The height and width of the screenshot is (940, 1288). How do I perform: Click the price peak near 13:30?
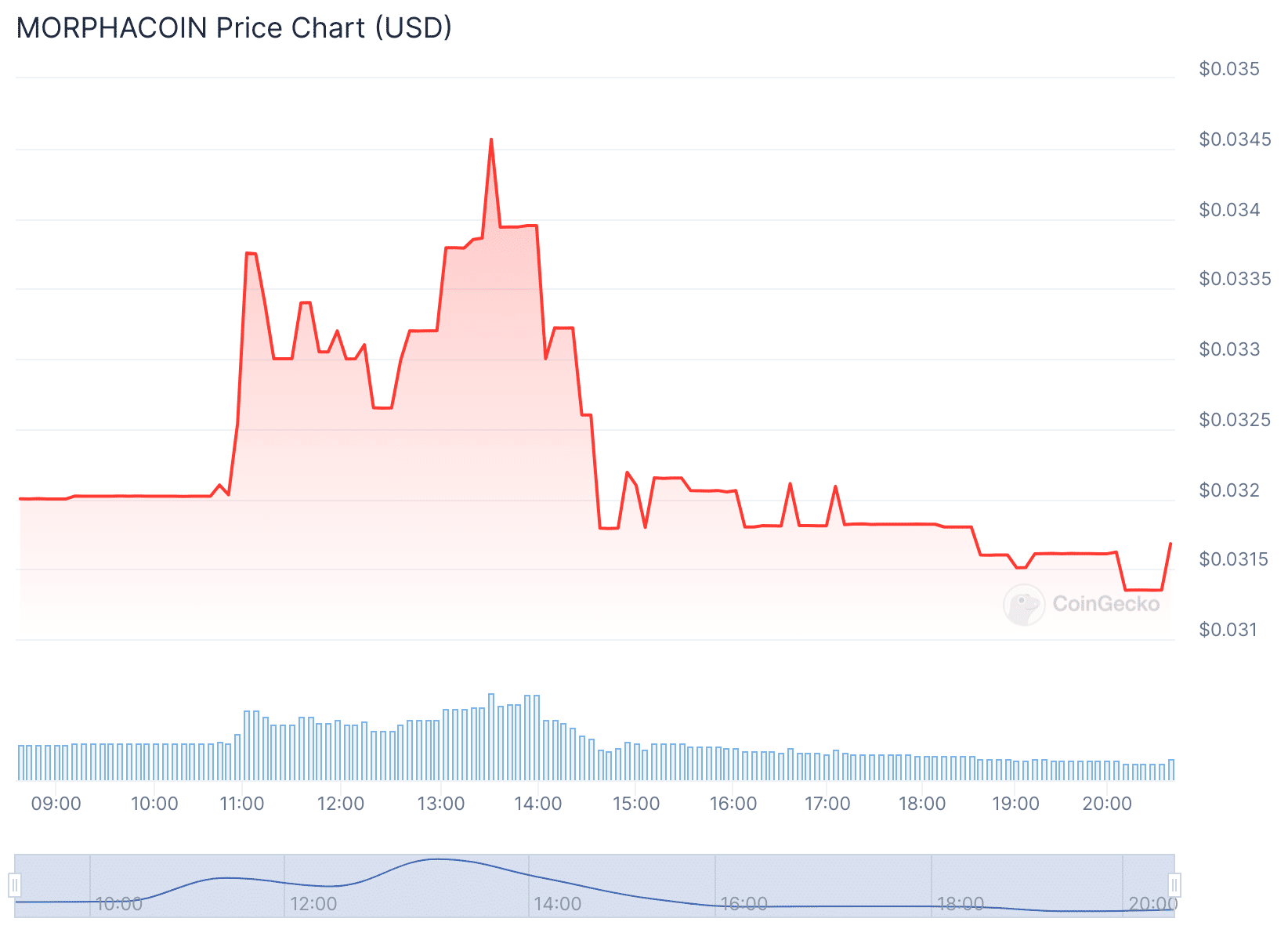pos(491,139)
